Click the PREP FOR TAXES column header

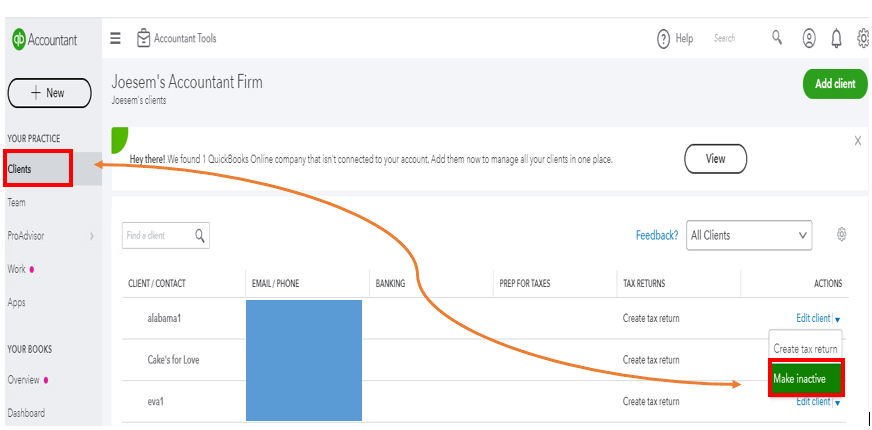pyautogui.click(x=524, y=284)
